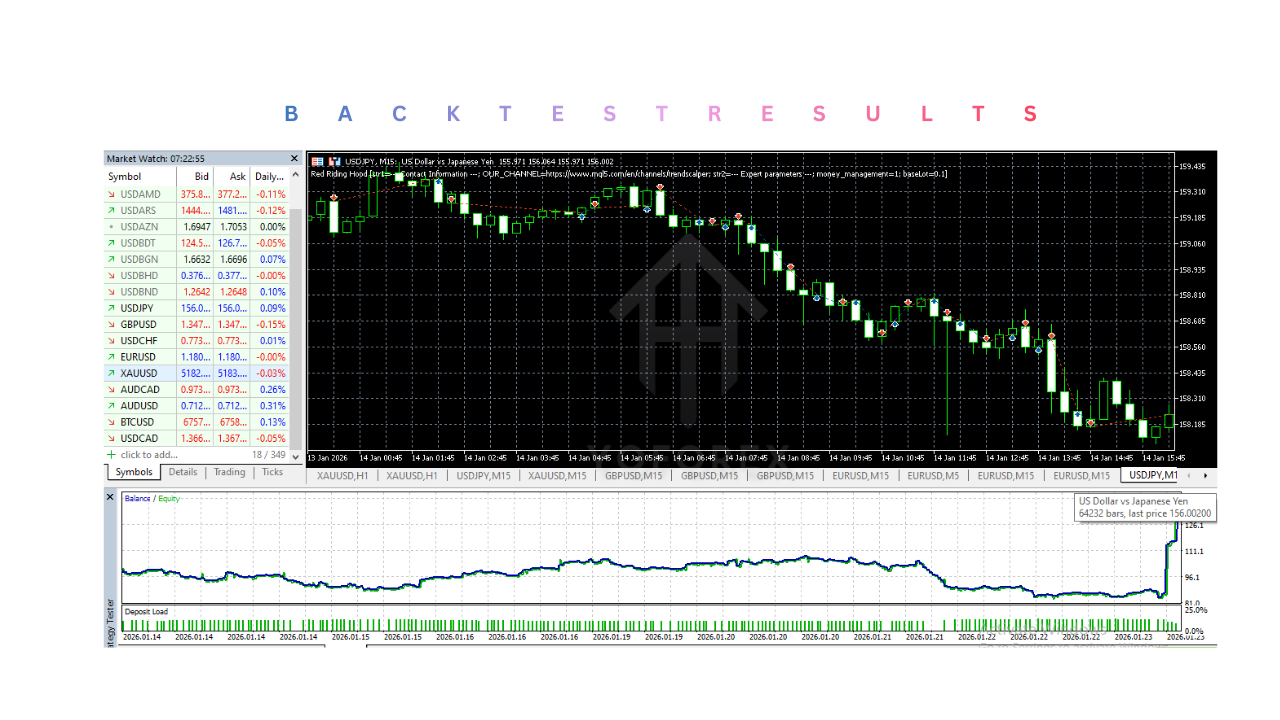Close the Strategy Tester panel
Viewport: 1280px width, 720px height.
(x=111, y=497)
